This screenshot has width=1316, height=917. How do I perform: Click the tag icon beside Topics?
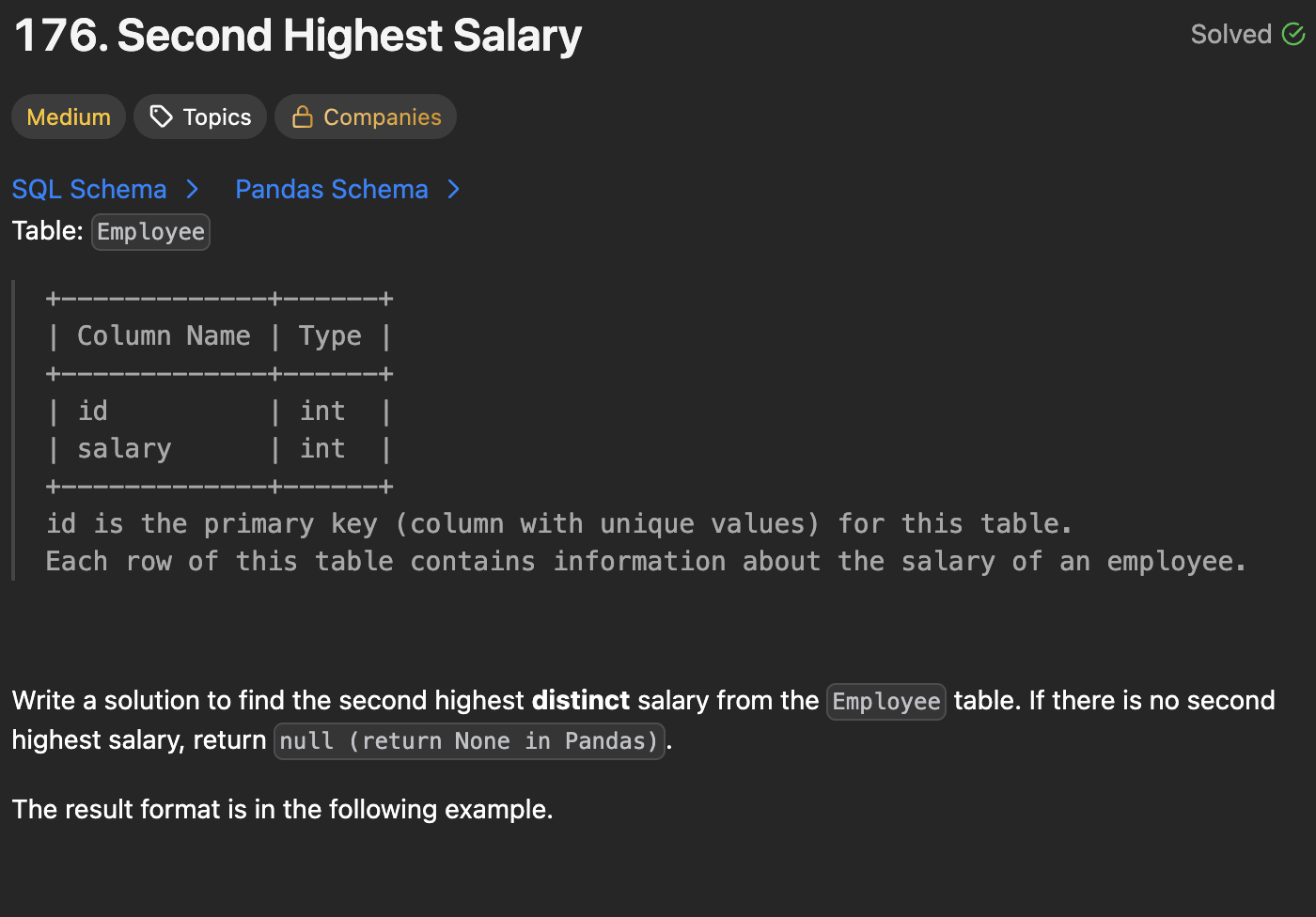(x=162, y=117)
